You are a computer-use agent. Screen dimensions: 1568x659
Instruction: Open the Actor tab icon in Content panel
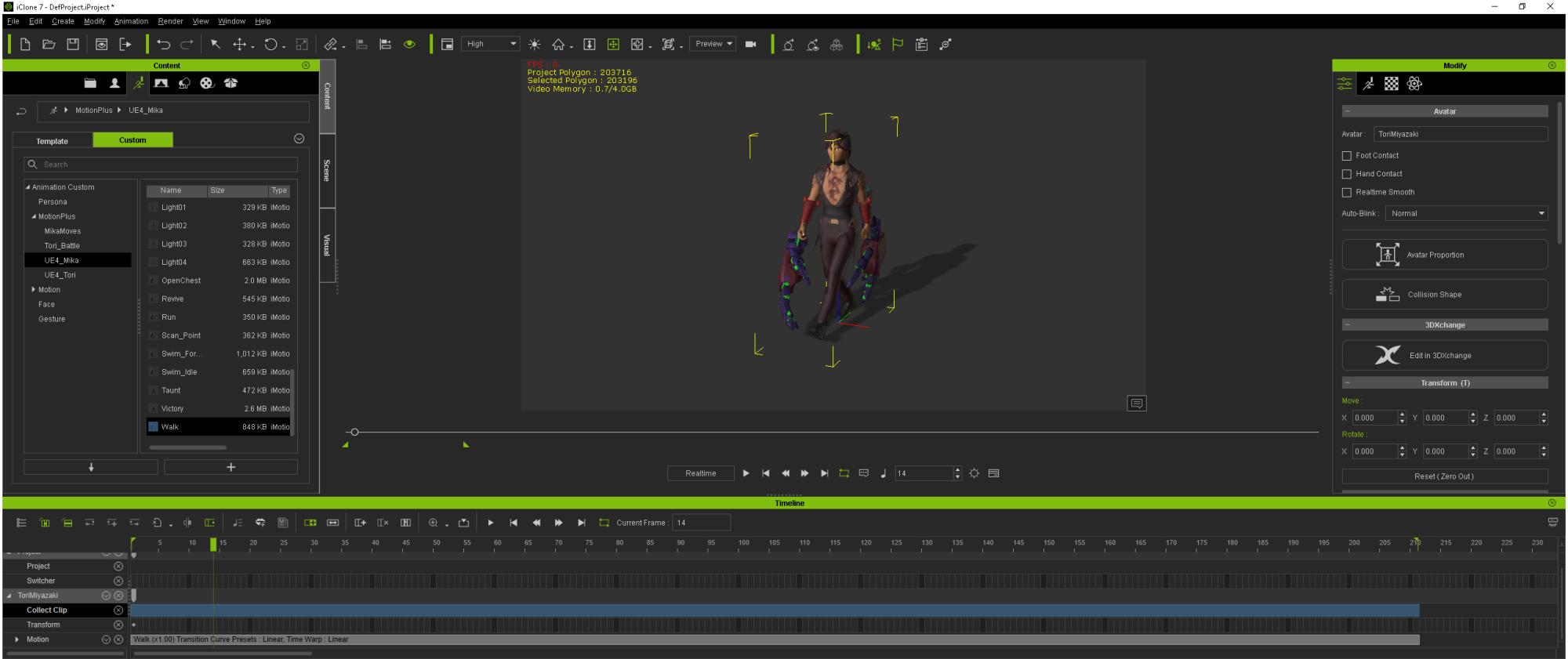[114, 83]
